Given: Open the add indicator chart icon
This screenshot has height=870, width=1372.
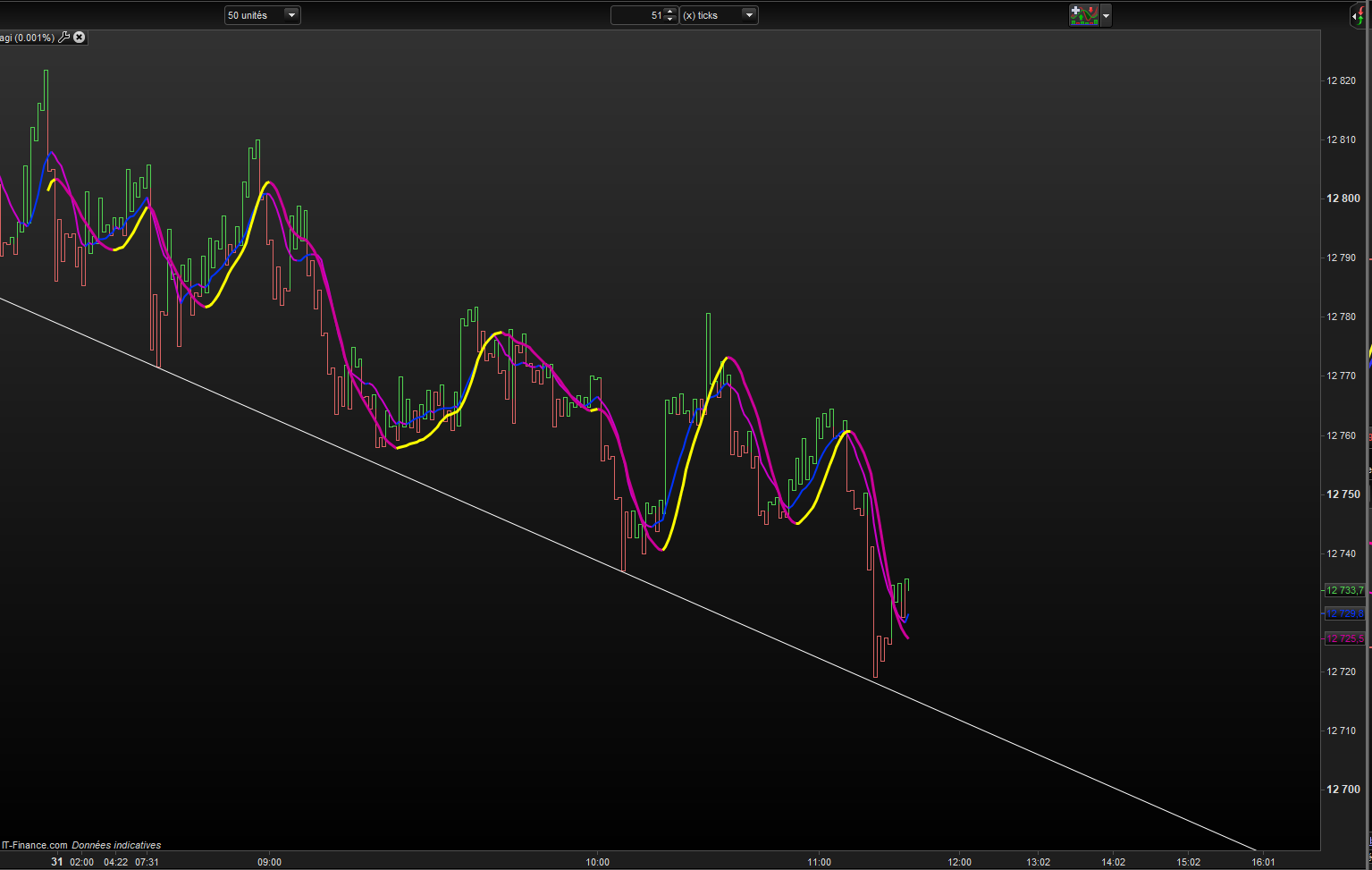Looking at the screenshot, I should (1083, 15).
